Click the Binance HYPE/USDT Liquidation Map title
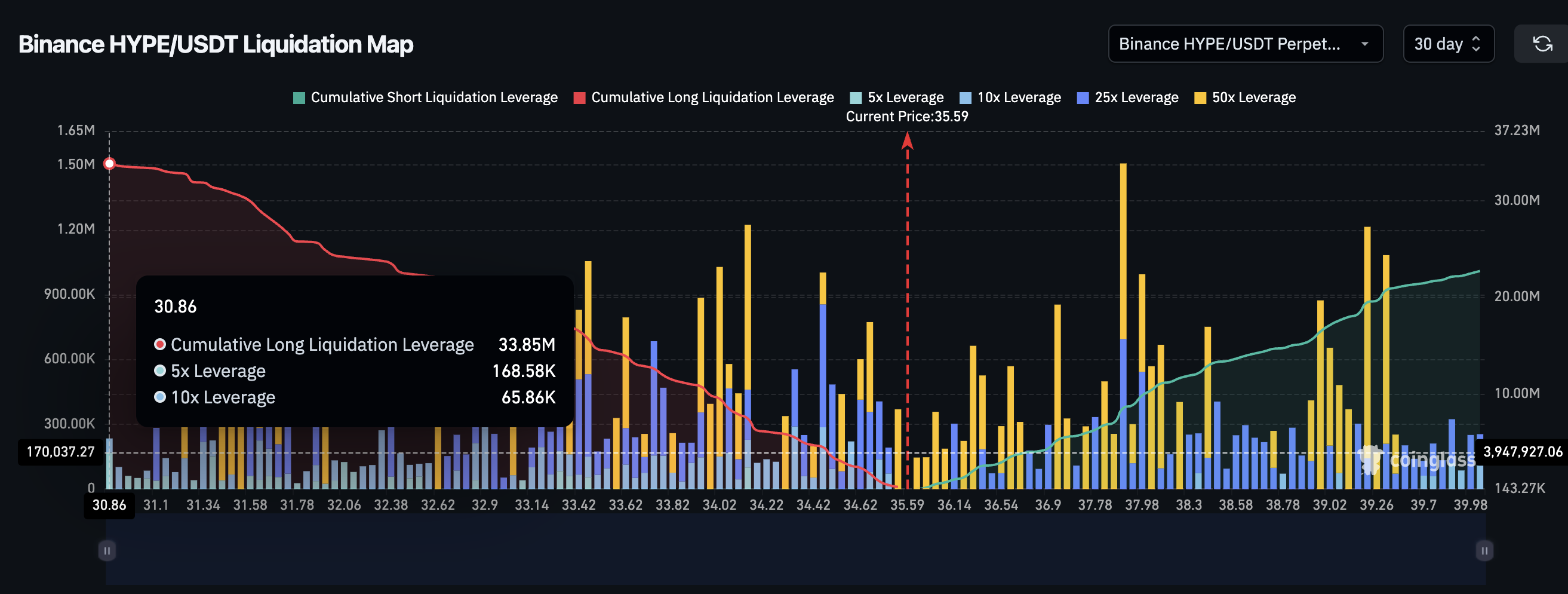 pyautogui.click(x=216, y=43)
